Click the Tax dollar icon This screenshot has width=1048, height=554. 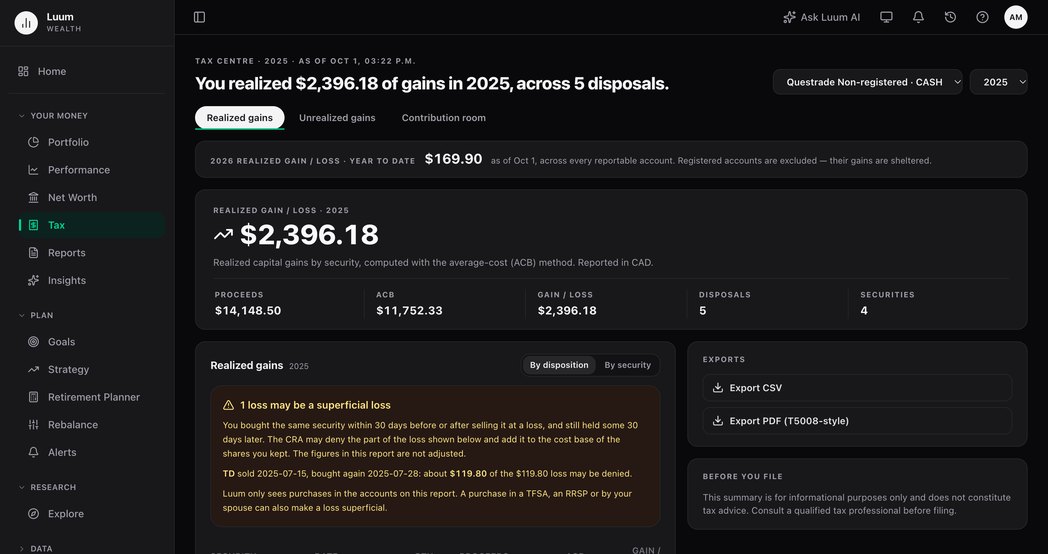(33, 225)
